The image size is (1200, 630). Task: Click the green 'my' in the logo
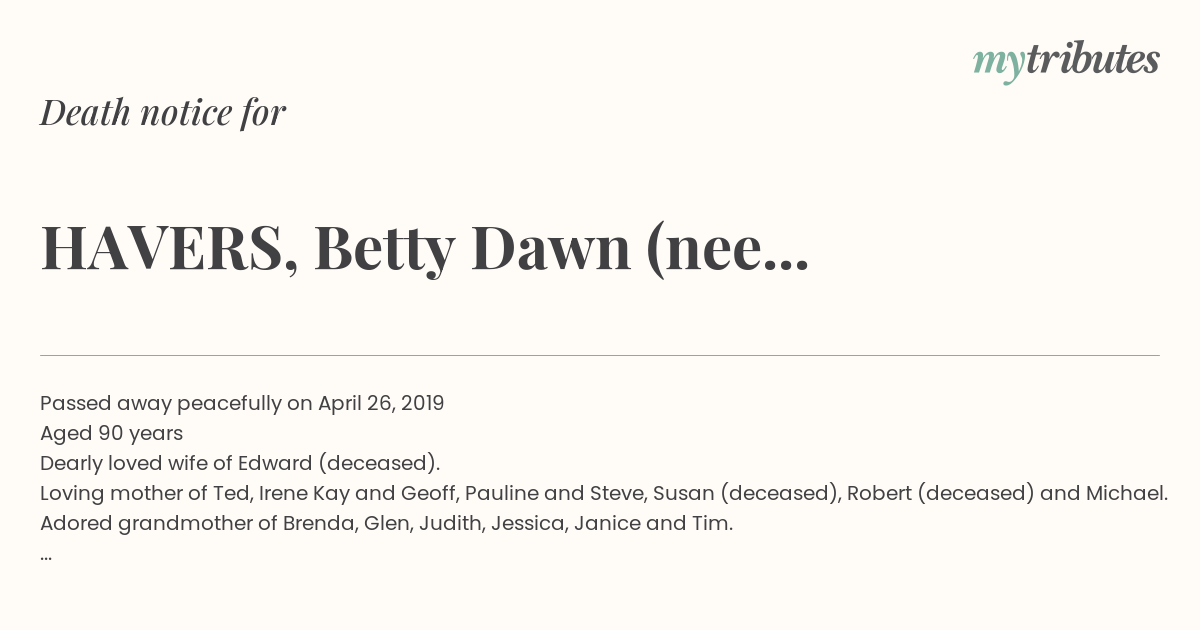tap(999, 63)
